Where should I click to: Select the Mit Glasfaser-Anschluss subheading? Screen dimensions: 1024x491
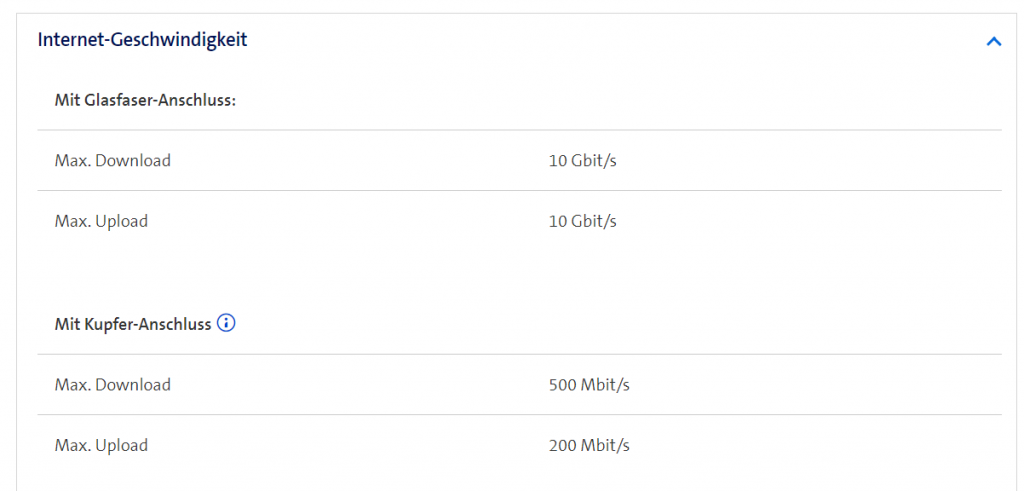pos(145,100)
